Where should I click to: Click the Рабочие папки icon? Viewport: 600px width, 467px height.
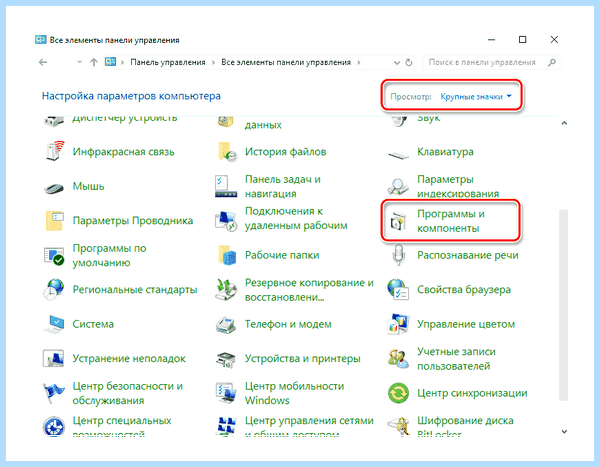(x=226, y=255)
